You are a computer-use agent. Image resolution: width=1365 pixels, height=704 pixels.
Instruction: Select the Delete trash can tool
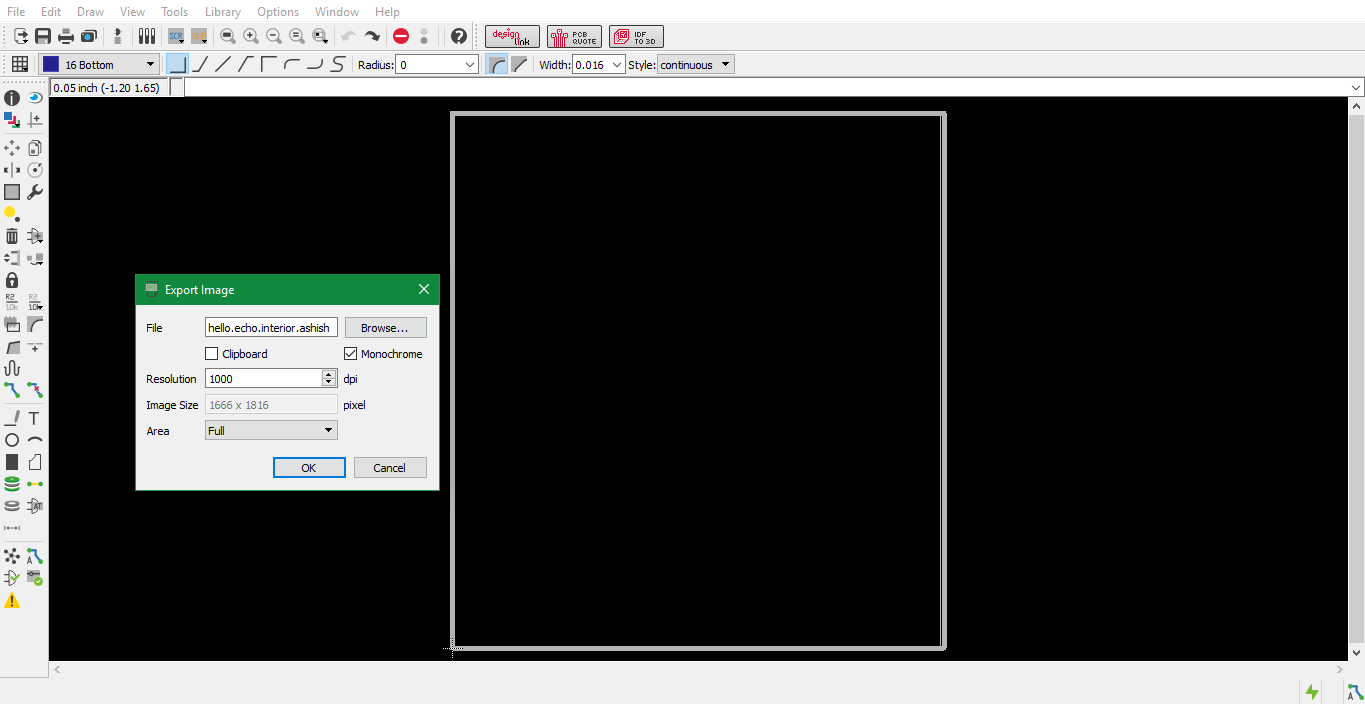click(12, 236)
